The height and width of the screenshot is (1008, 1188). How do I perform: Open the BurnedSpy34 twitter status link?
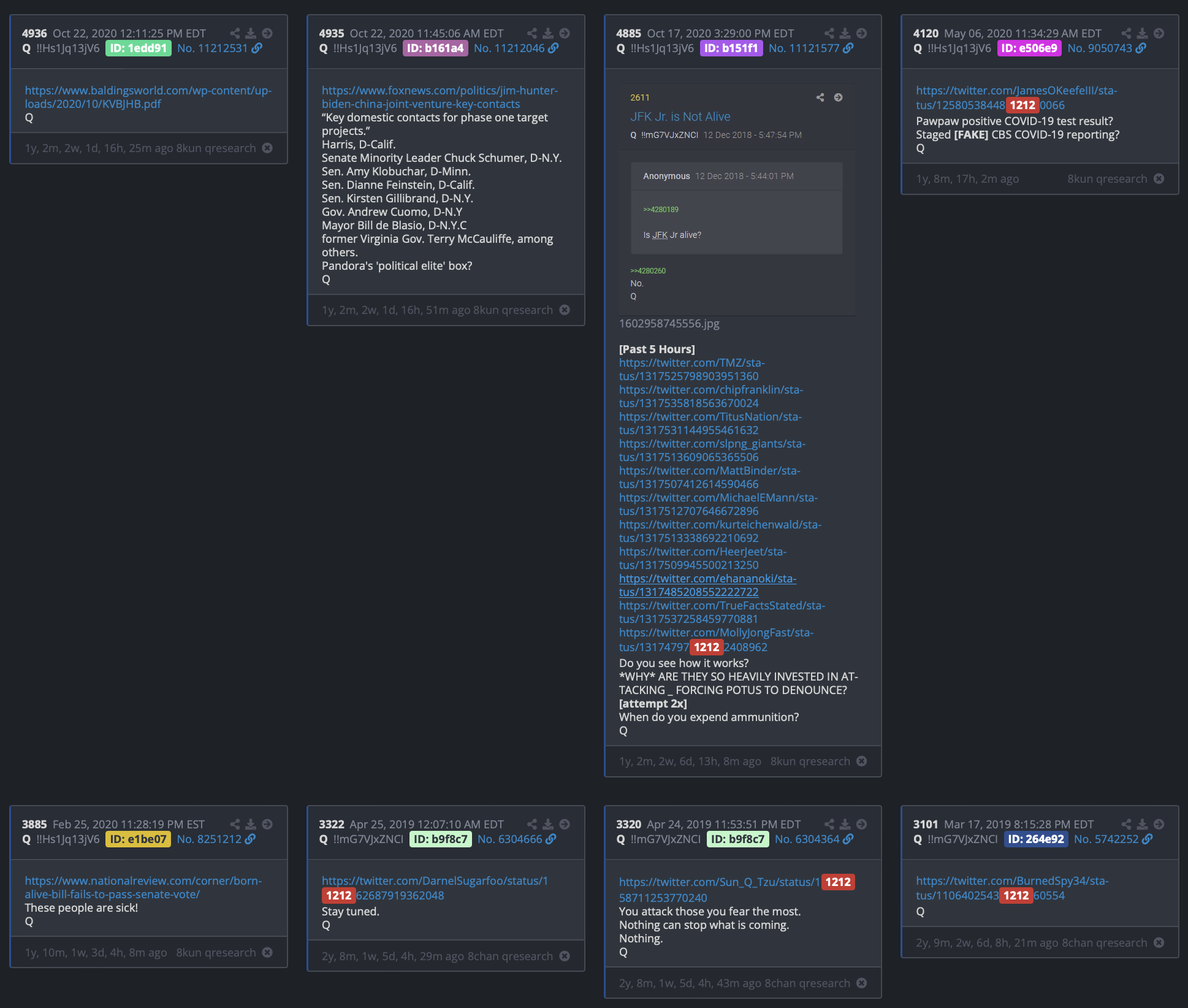1013,888
